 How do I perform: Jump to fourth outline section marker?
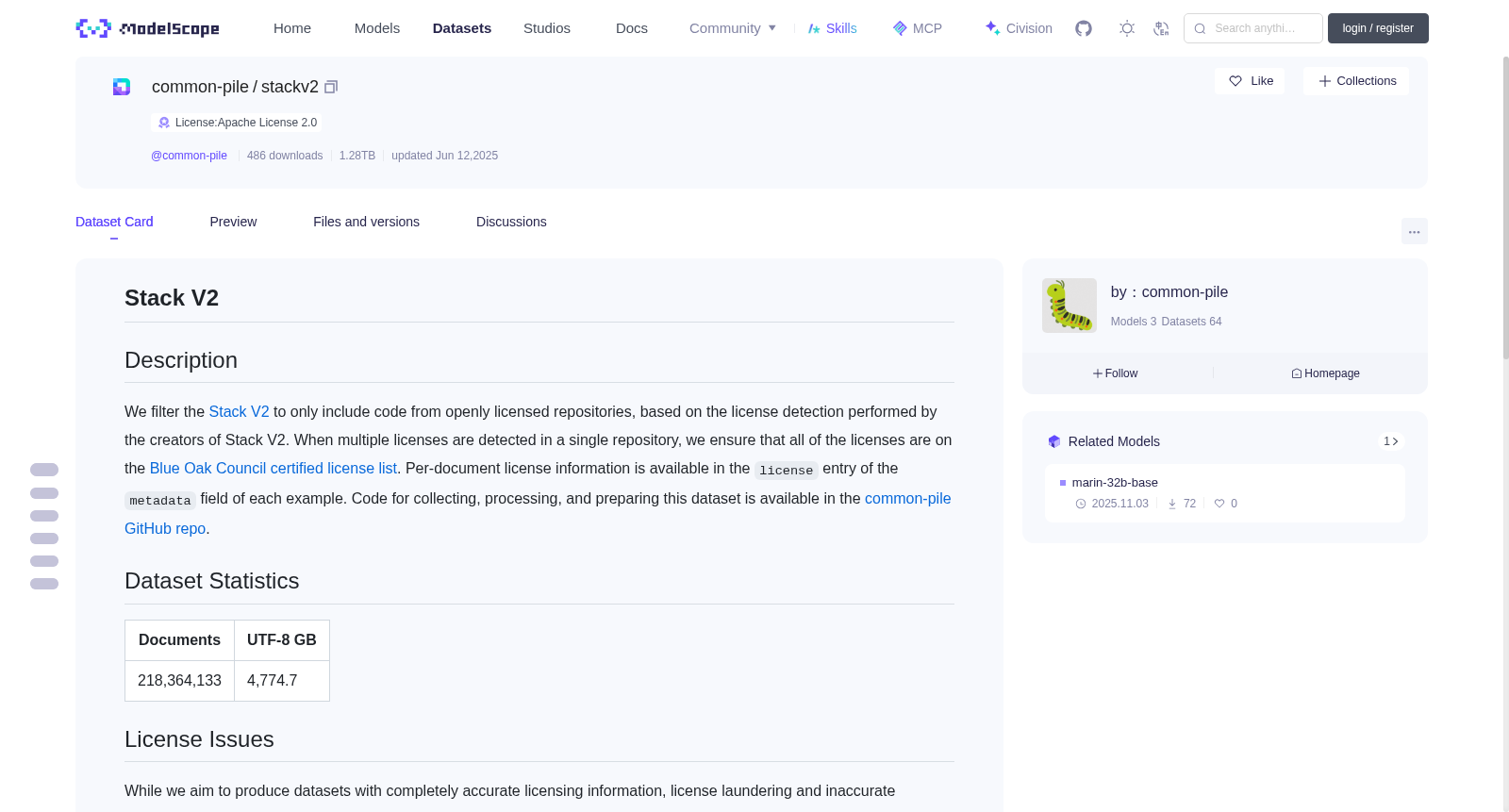[44, 539]
